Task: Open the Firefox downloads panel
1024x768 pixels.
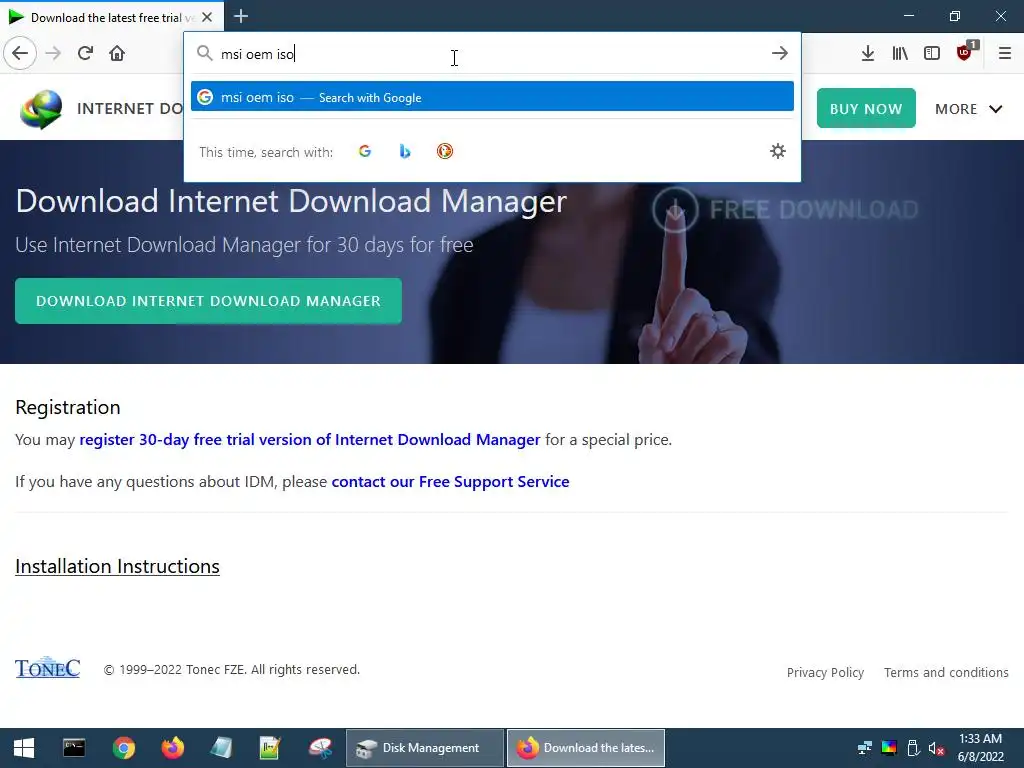Action: click(x=867, y=53)
